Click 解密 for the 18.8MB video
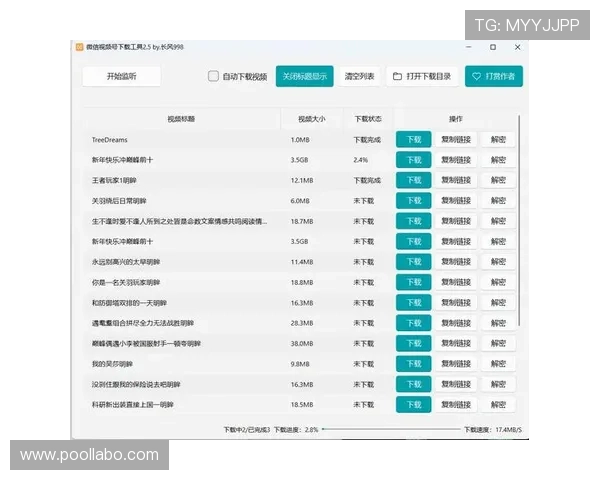Viewport: 600px width, 480px height. click(x=498, y=282)
